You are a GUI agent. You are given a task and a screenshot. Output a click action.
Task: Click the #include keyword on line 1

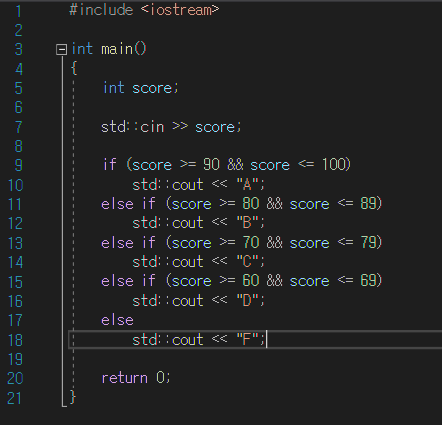(x=101, y=10)
